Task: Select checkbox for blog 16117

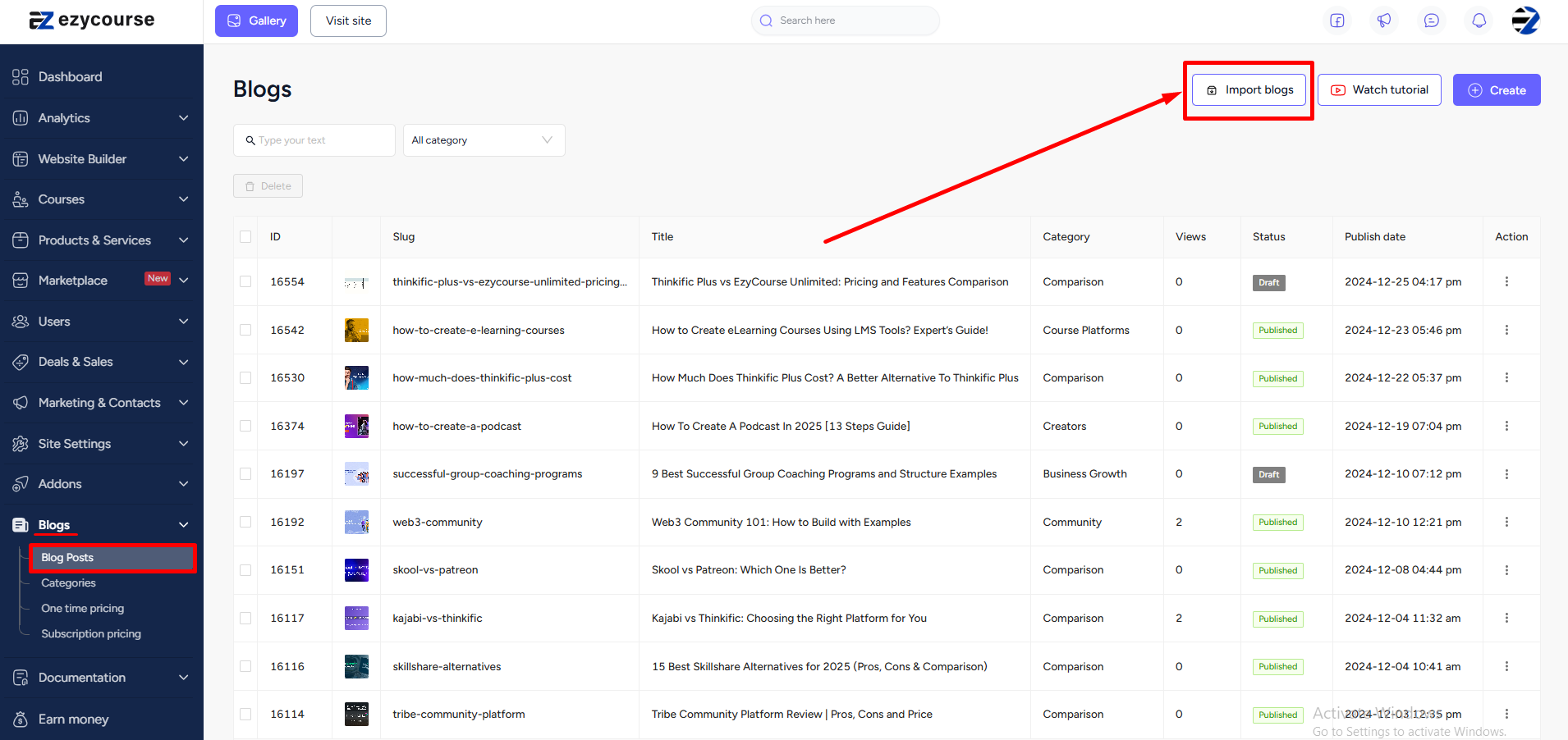Action: (x=245, y=618)
